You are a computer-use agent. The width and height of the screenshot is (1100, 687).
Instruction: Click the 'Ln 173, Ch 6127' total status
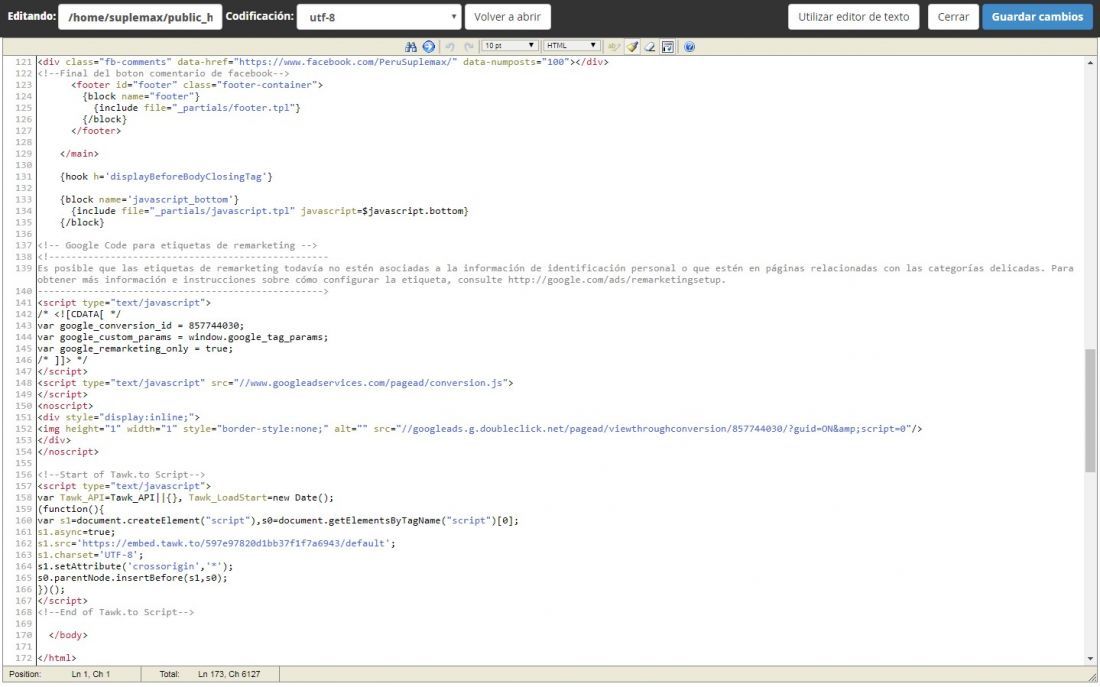tap(229, 674)
